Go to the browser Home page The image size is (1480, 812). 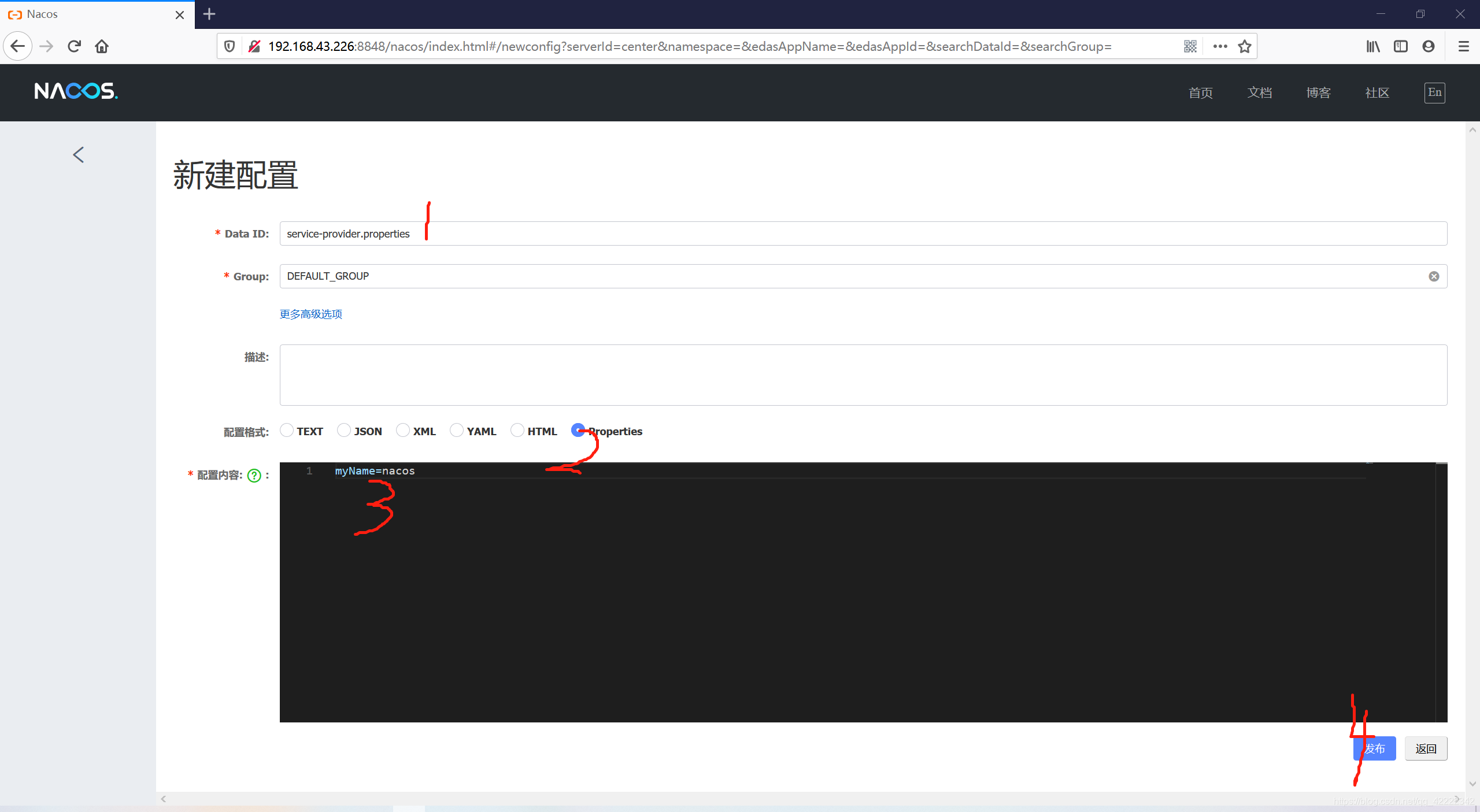coord(102,46)
